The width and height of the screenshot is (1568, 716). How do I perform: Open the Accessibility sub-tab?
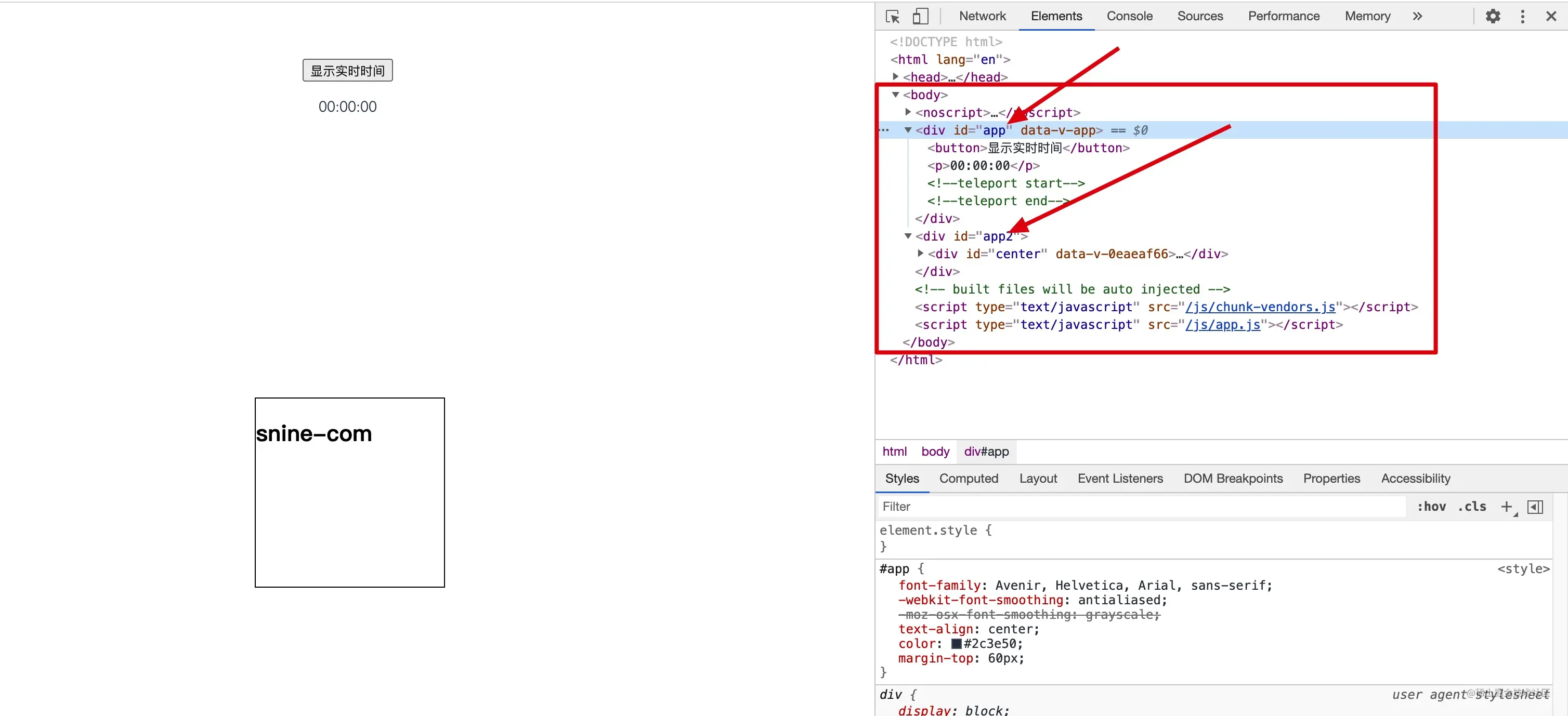[1415, 479]
